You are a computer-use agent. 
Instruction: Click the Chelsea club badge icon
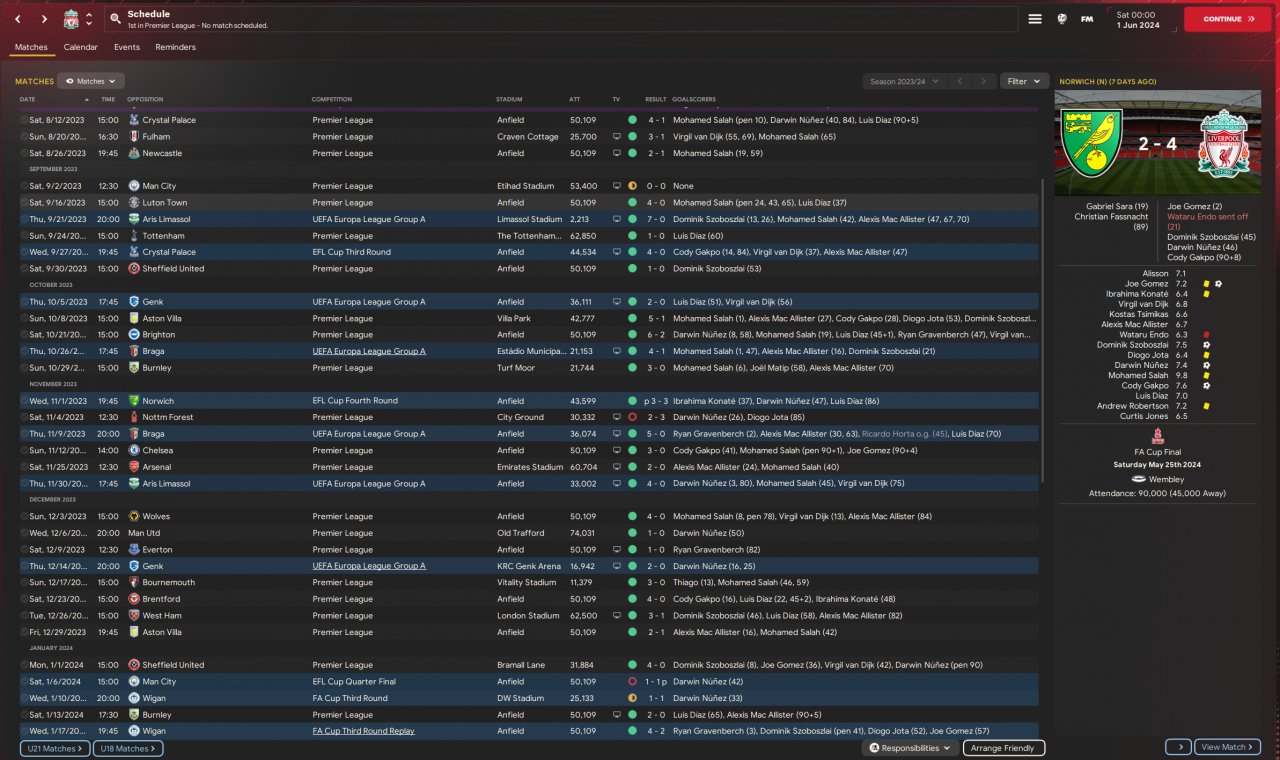pos(133,451)
